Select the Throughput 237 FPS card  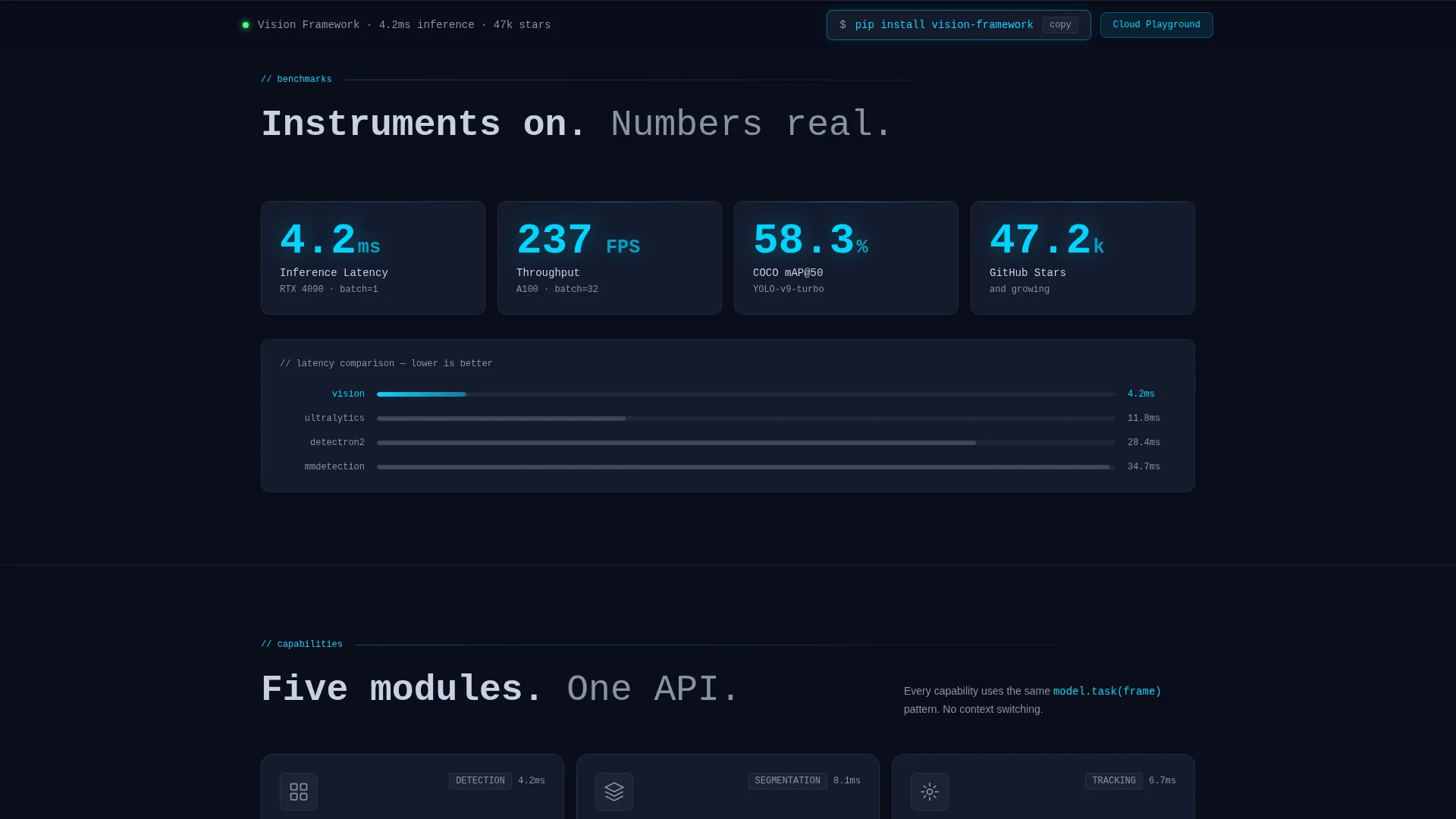pos(610,258)
